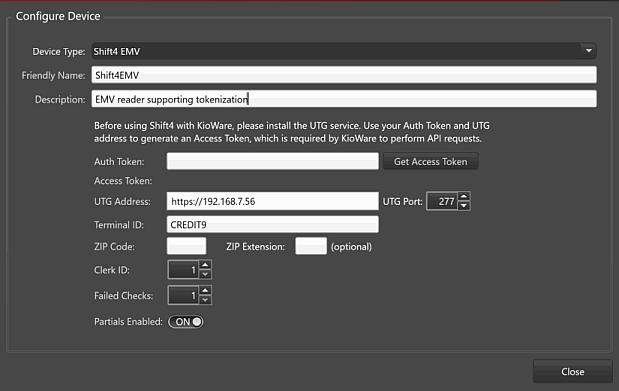Click the Get Access Token button

[x=430, y=161]
